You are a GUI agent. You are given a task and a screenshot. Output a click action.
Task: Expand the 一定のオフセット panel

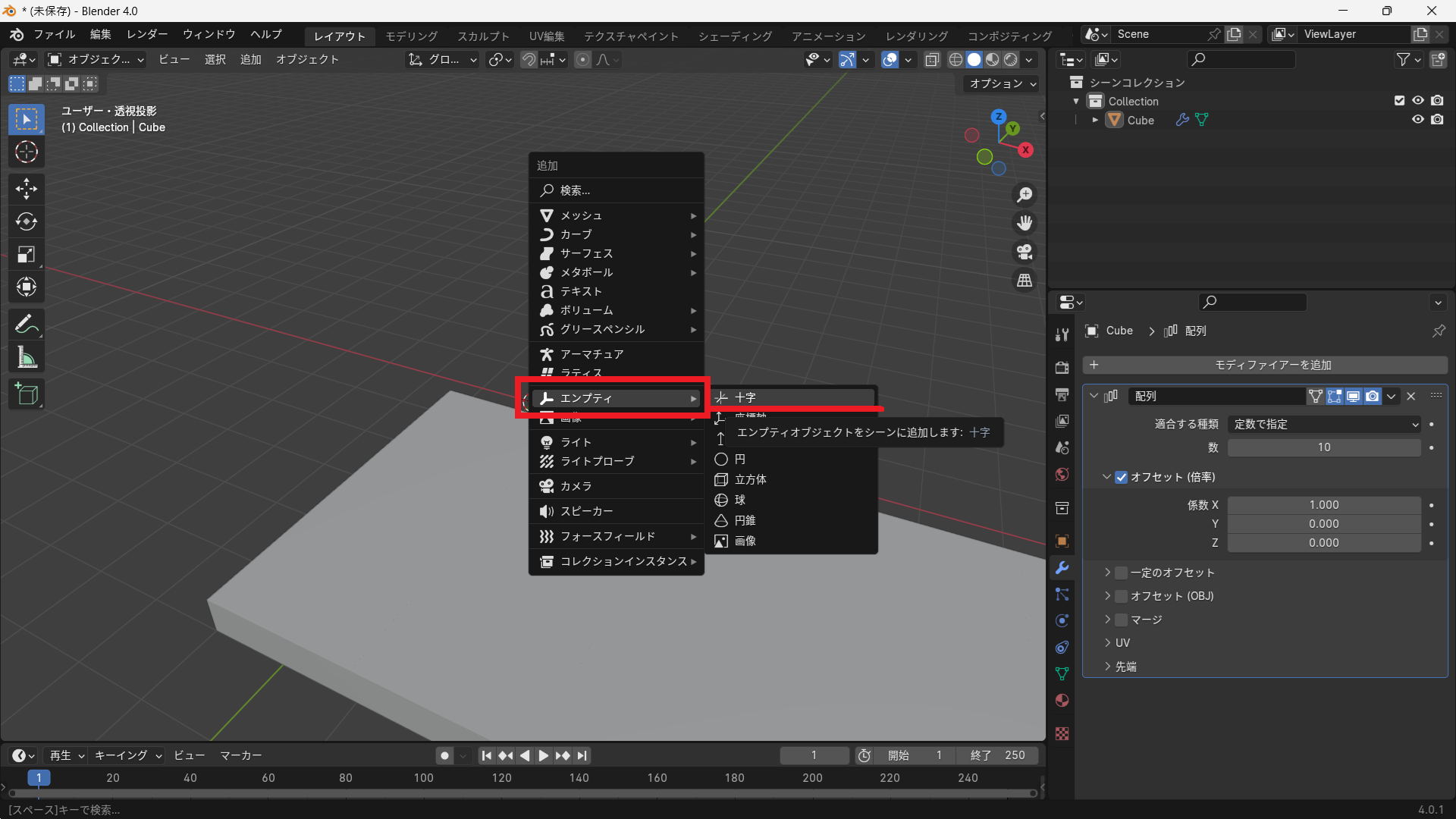point(1107,573)
